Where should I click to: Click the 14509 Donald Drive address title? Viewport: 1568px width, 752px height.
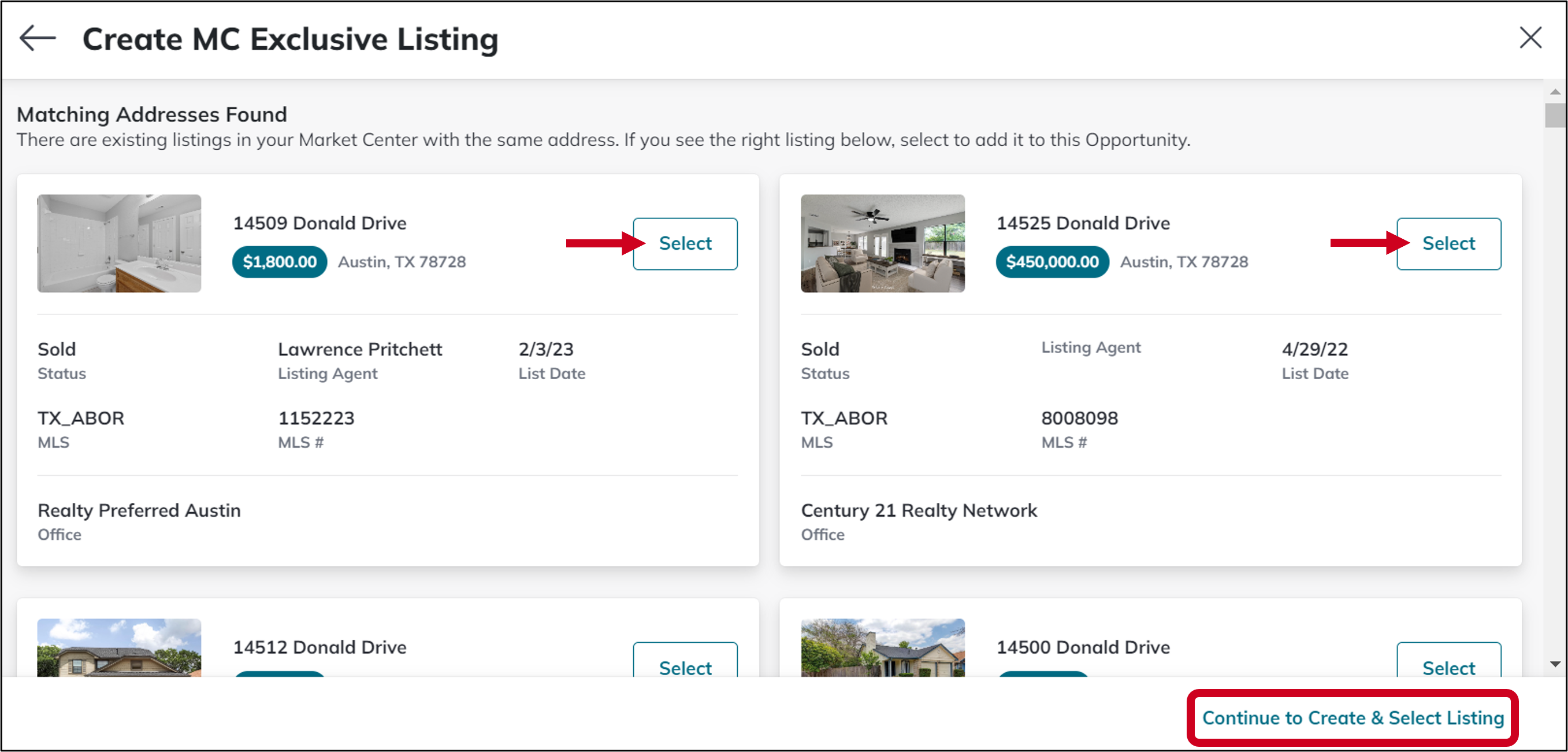tap(319, 223)
